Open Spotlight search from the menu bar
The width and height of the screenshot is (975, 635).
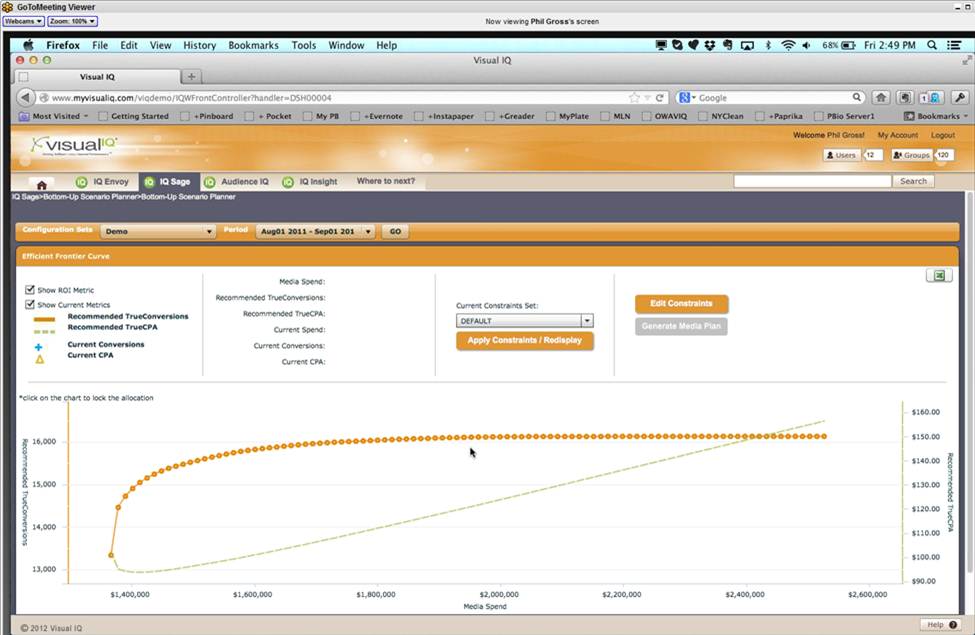(931, 44)
